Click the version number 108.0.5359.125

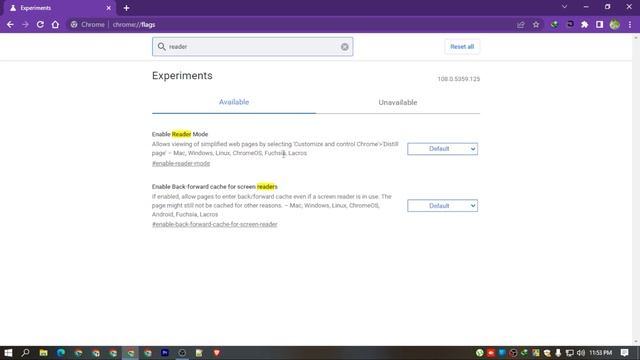[459, 79]
